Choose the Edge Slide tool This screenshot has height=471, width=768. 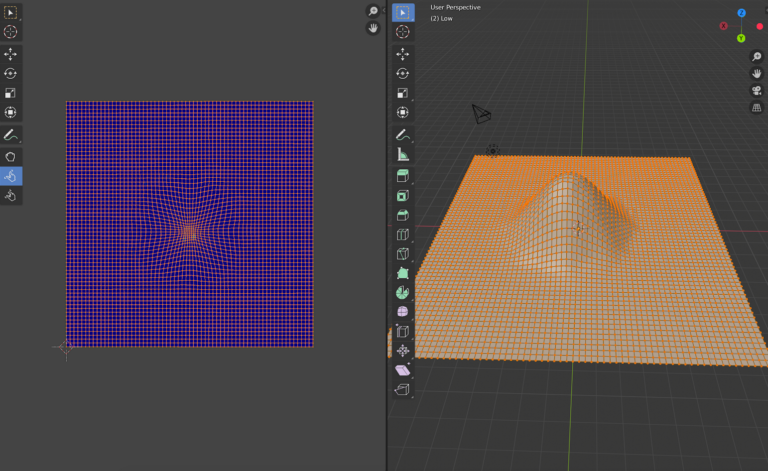[x=403, y=331]
